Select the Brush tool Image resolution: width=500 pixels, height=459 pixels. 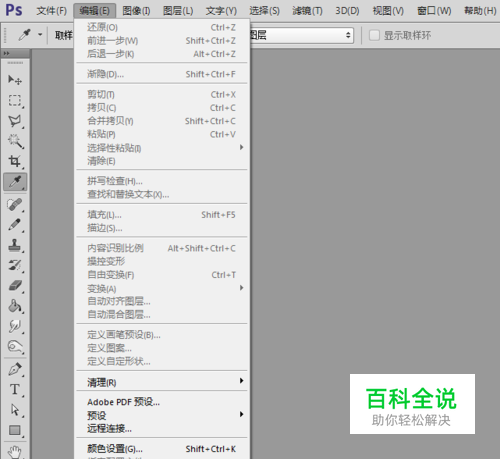tap(15, 225)
